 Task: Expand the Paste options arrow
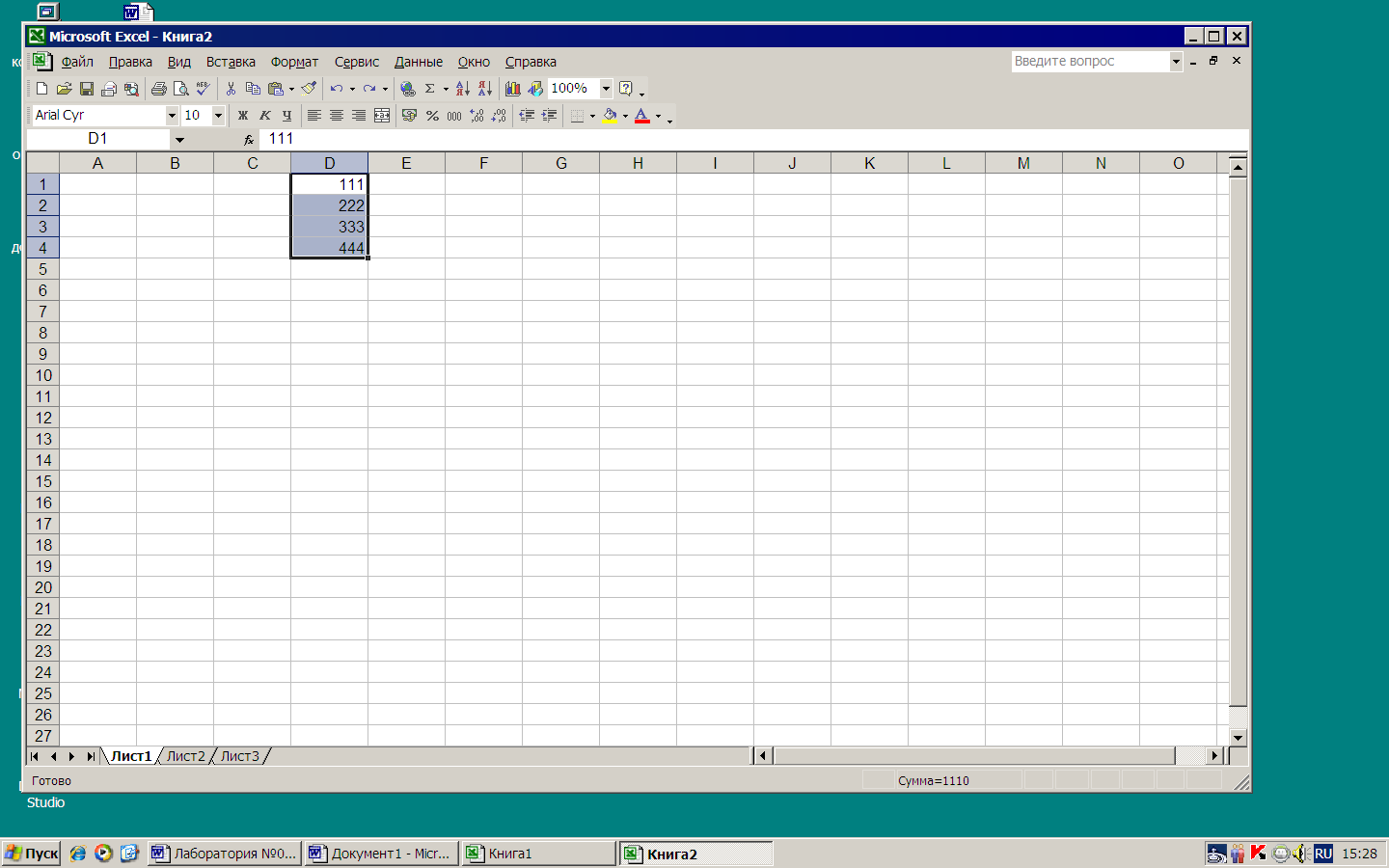(x=291, y=89)
